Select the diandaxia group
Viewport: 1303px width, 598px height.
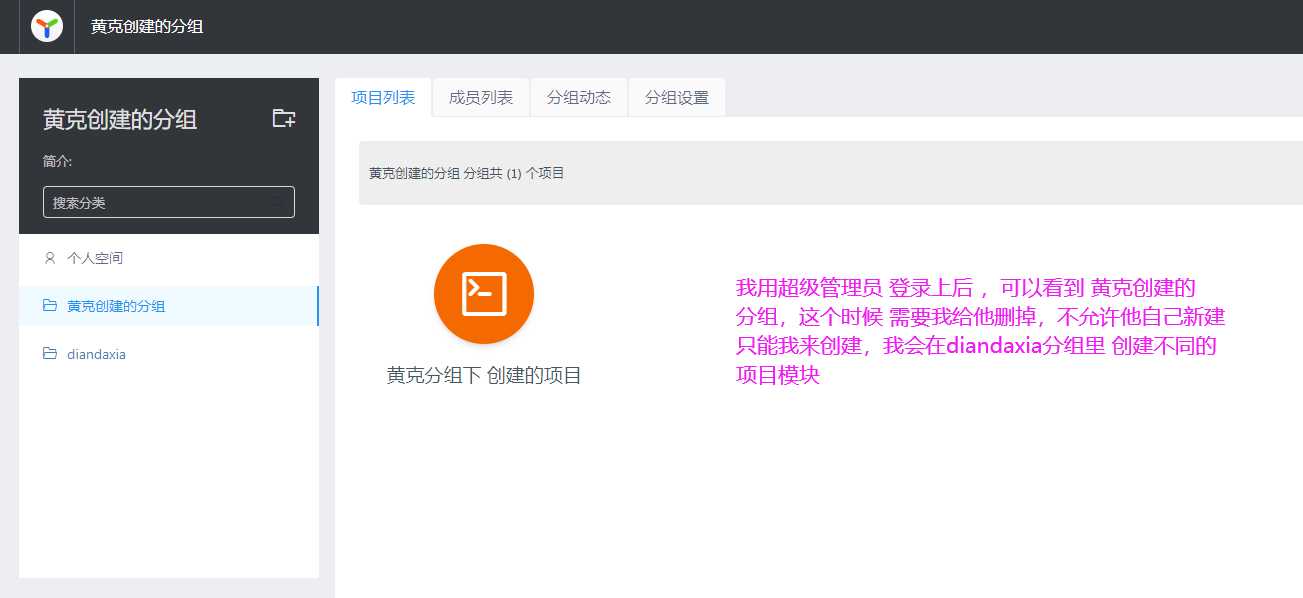pyautogui.click(x=169, y=354)
